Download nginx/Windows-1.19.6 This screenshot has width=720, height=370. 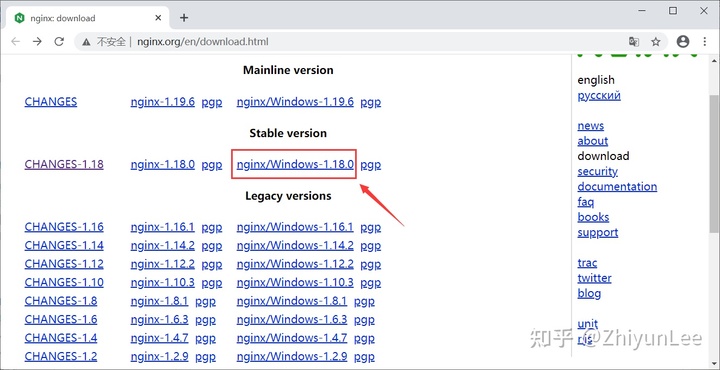coord(295,101)
